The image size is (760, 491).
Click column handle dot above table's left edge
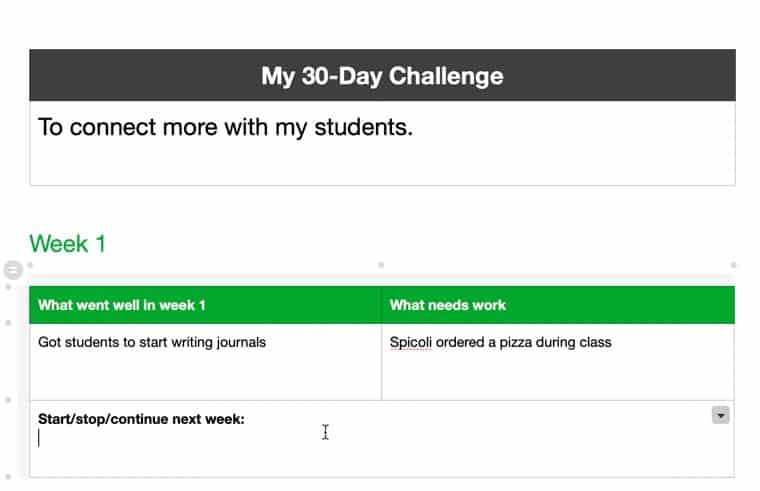[30, 265]
